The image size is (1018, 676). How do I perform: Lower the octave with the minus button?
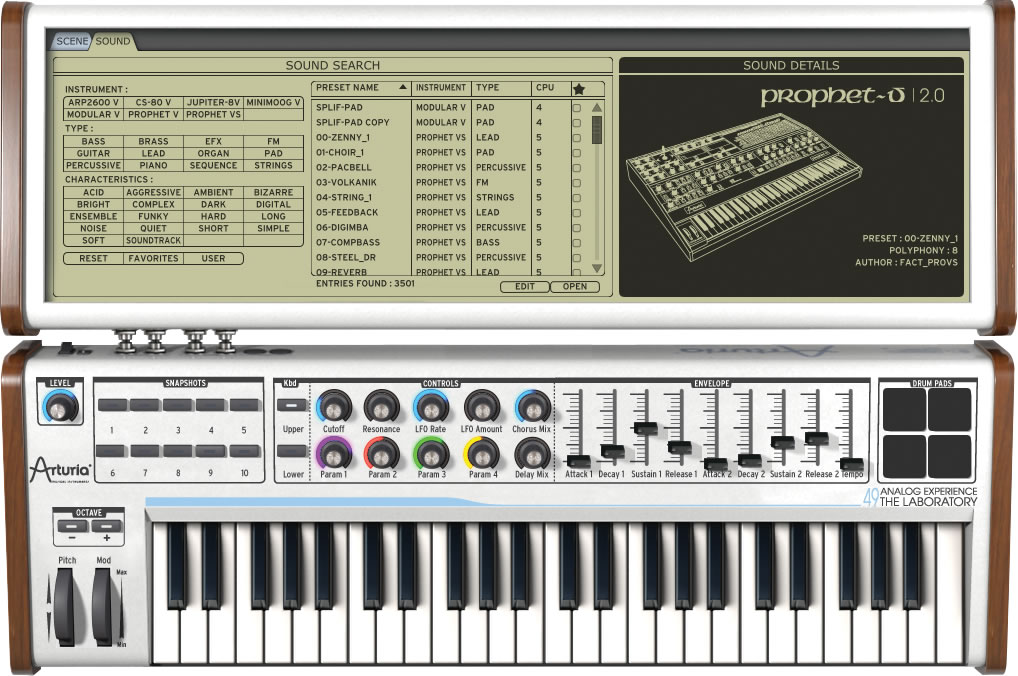point(72,526)
